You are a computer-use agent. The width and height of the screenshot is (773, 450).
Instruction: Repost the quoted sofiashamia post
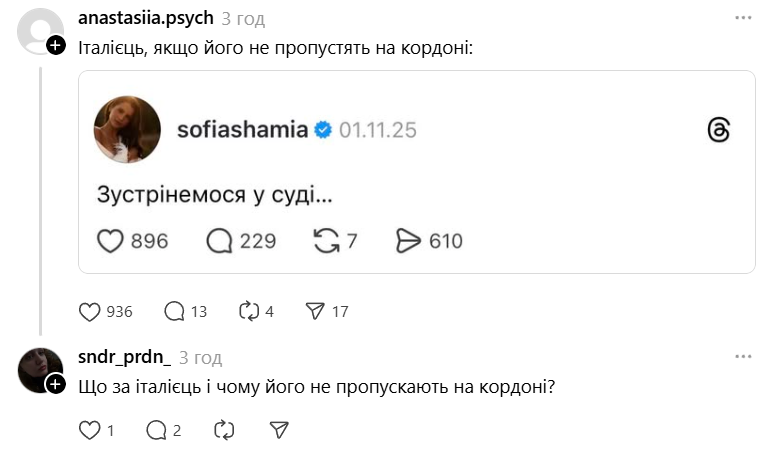326,240
